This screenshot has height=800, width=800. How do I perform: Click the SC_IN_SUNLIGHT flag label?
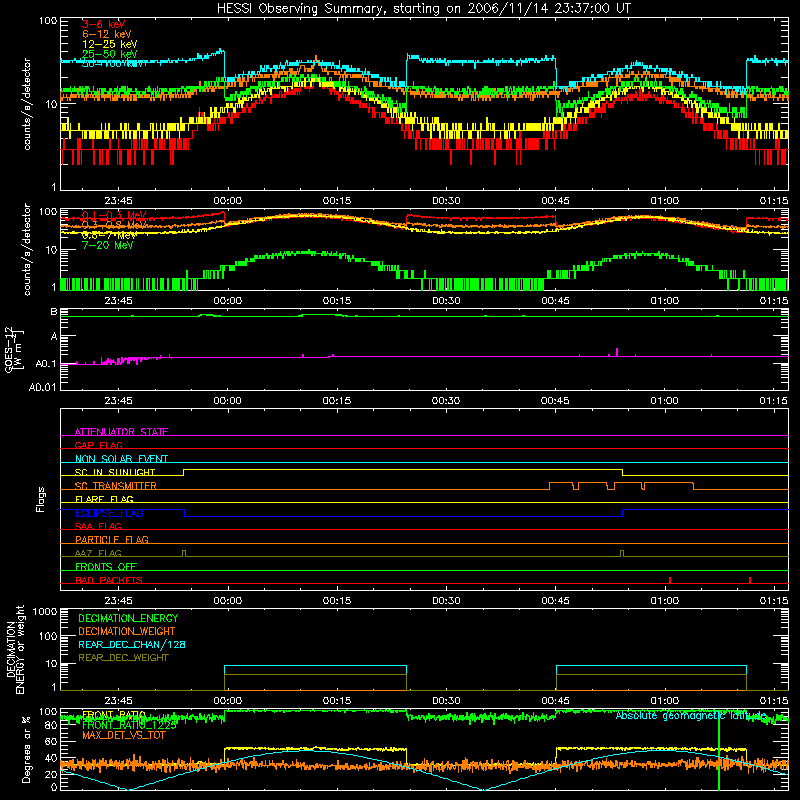[115, 472]
